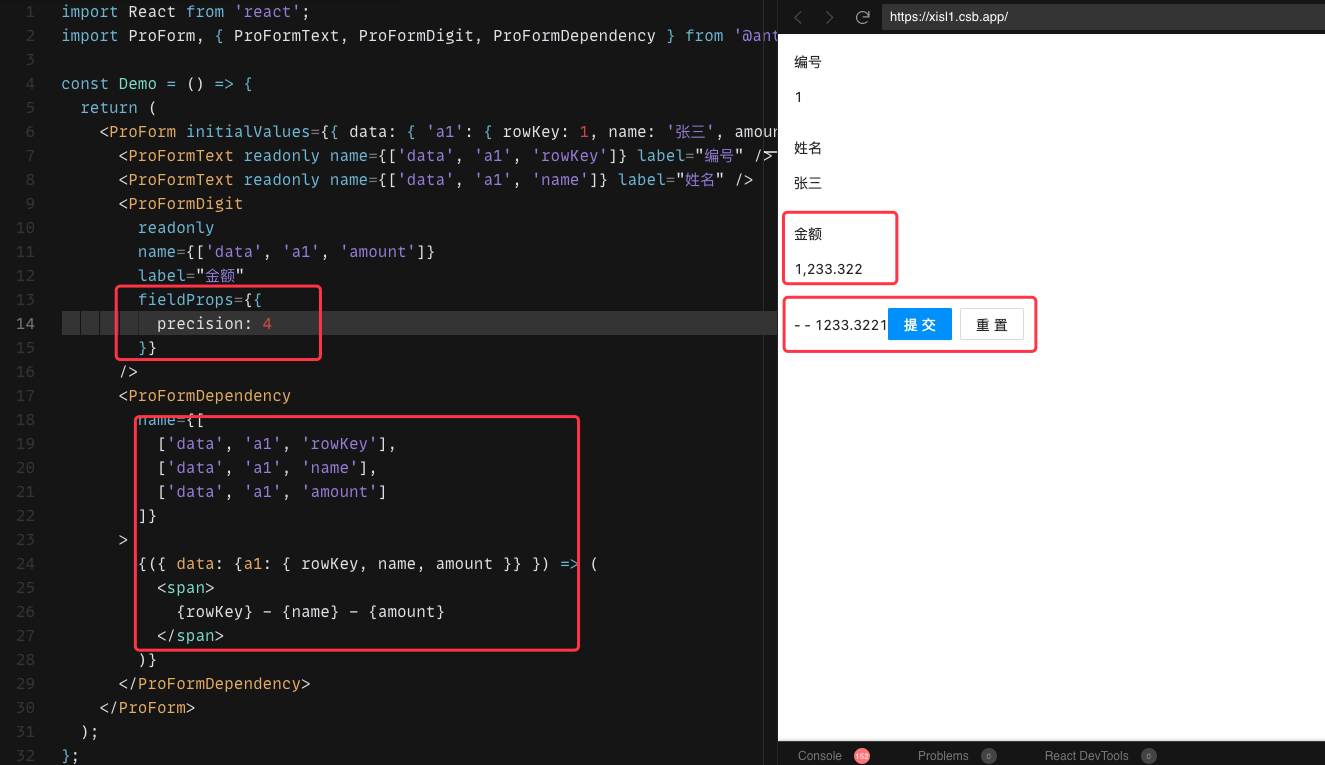This screenshot has height=765, width=1325.
Task: Click the Problems count badge
Action: click(x=988, y=756)
